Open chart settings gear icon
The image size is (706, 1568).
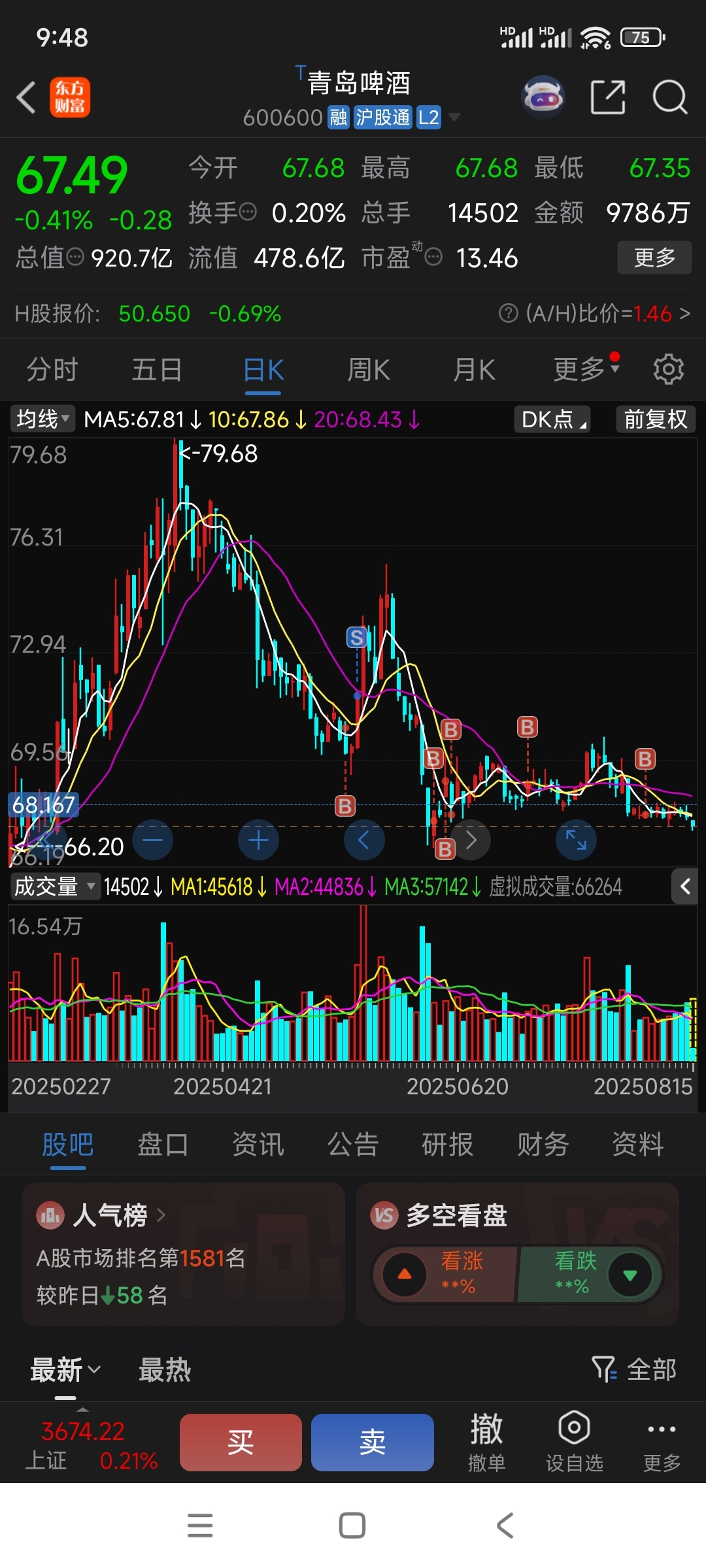coord(668,370)
